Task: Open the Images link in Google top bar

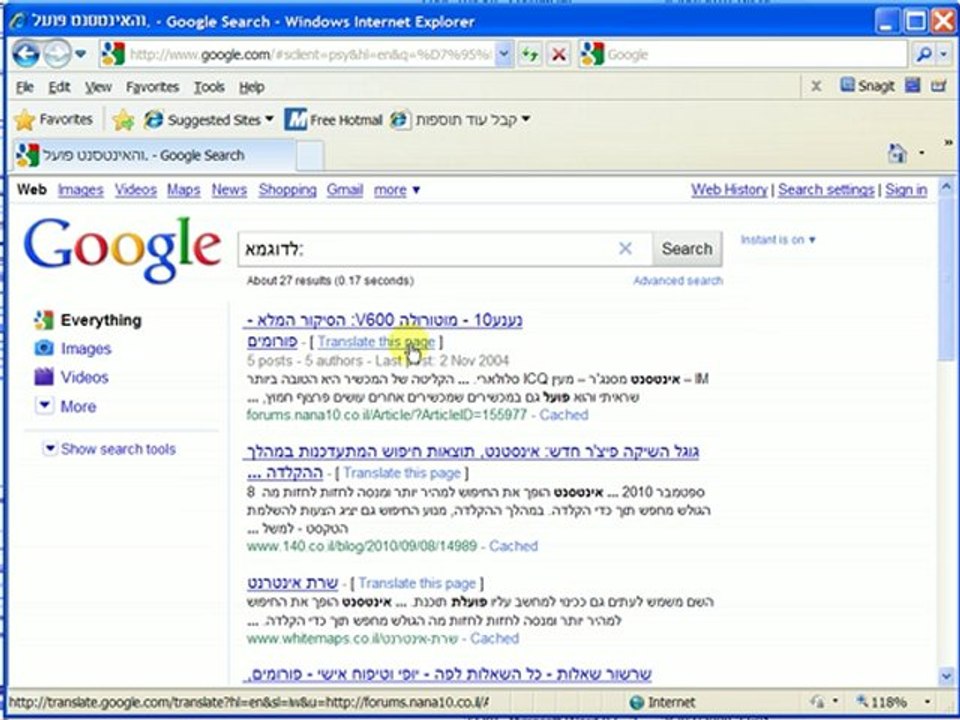Action: (x=80, y=190)
